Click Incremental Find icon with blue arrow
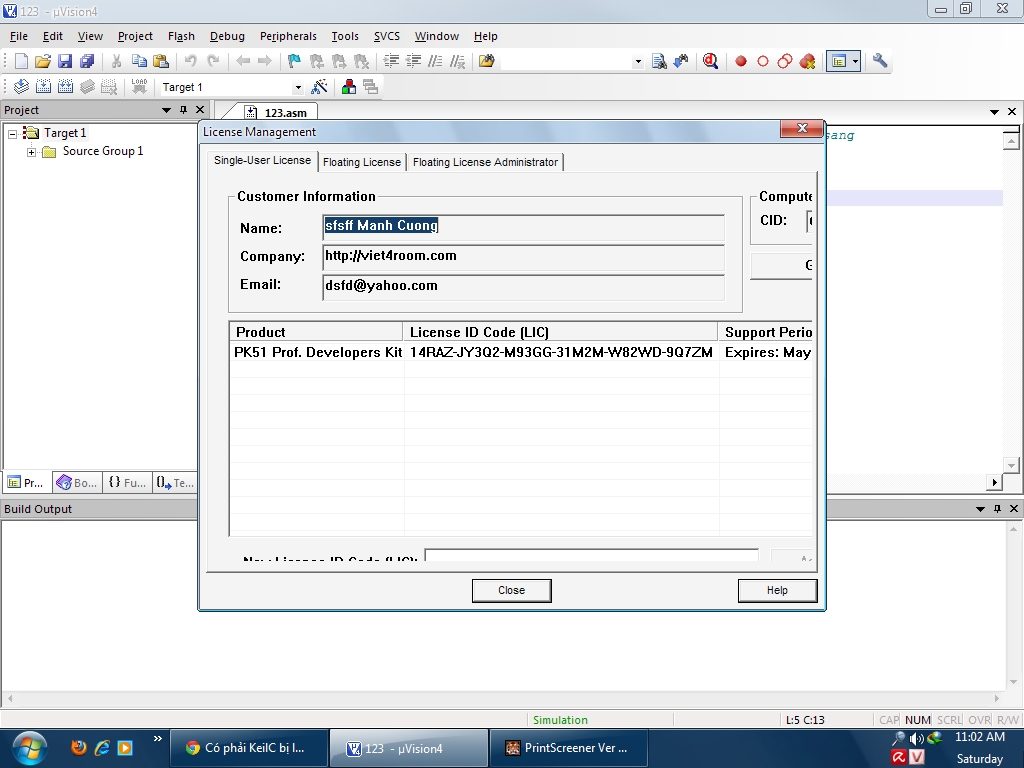Image resolution: width=1024 pixels, height=768 pixels. [681, 61]
